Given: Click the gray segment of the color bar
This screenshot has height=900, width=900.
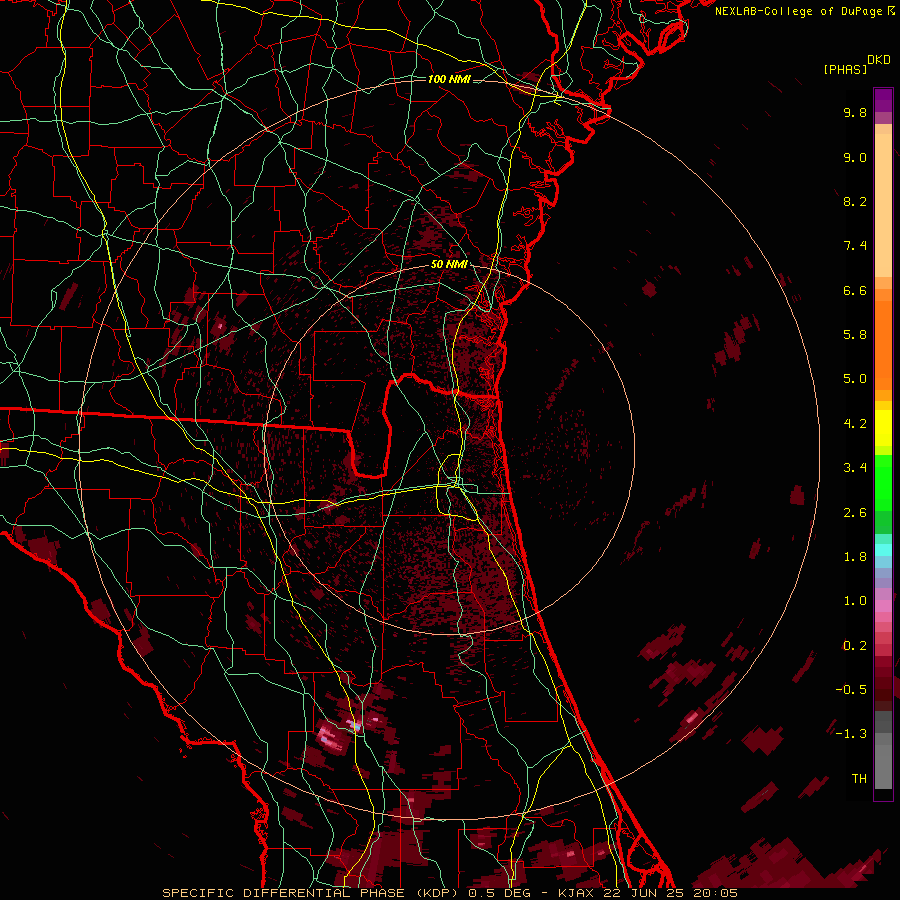Looking at the screenshot, I should click(x=883, y=752).
